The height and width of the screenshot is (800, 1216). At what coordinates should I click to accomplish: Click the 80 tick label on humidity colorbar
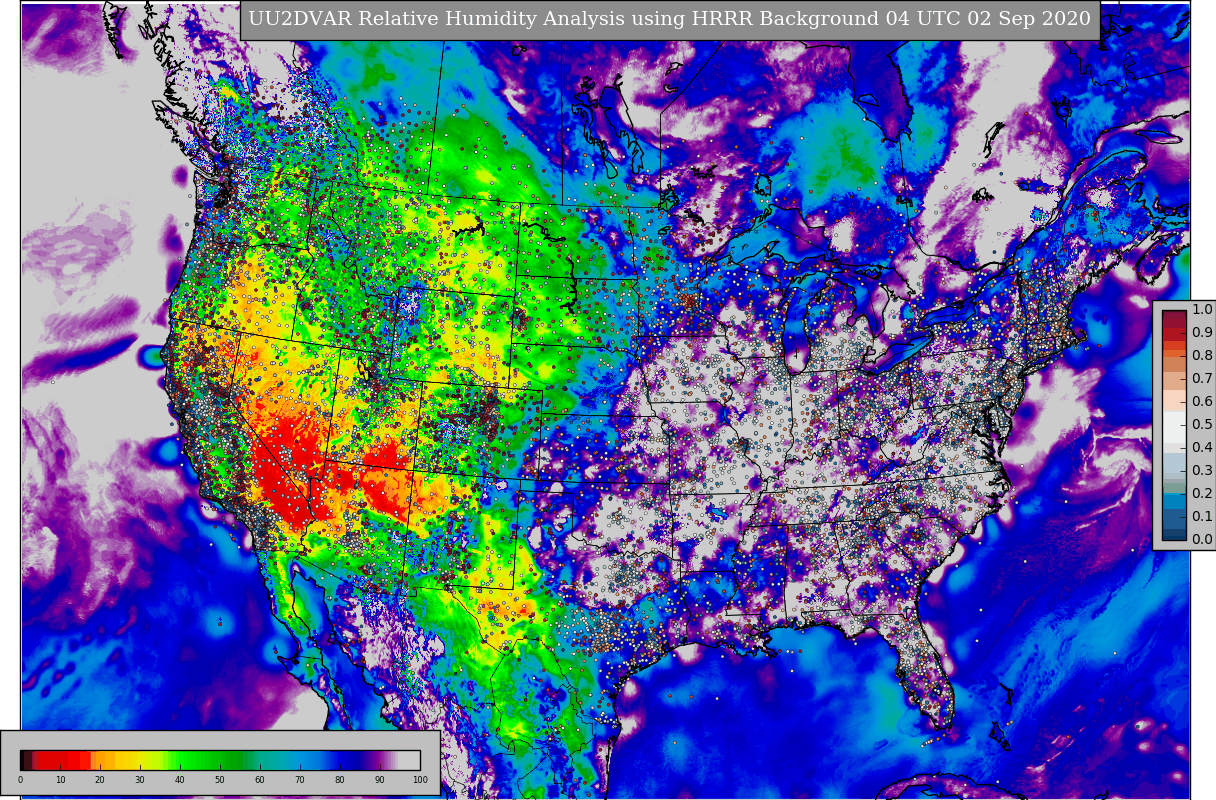pyautogui.click(x=340, y=780)
